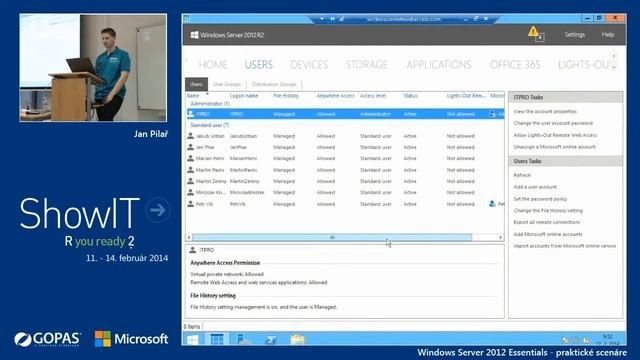Click the horizontal scrollbar right arrow

click(x=500, y=237)
